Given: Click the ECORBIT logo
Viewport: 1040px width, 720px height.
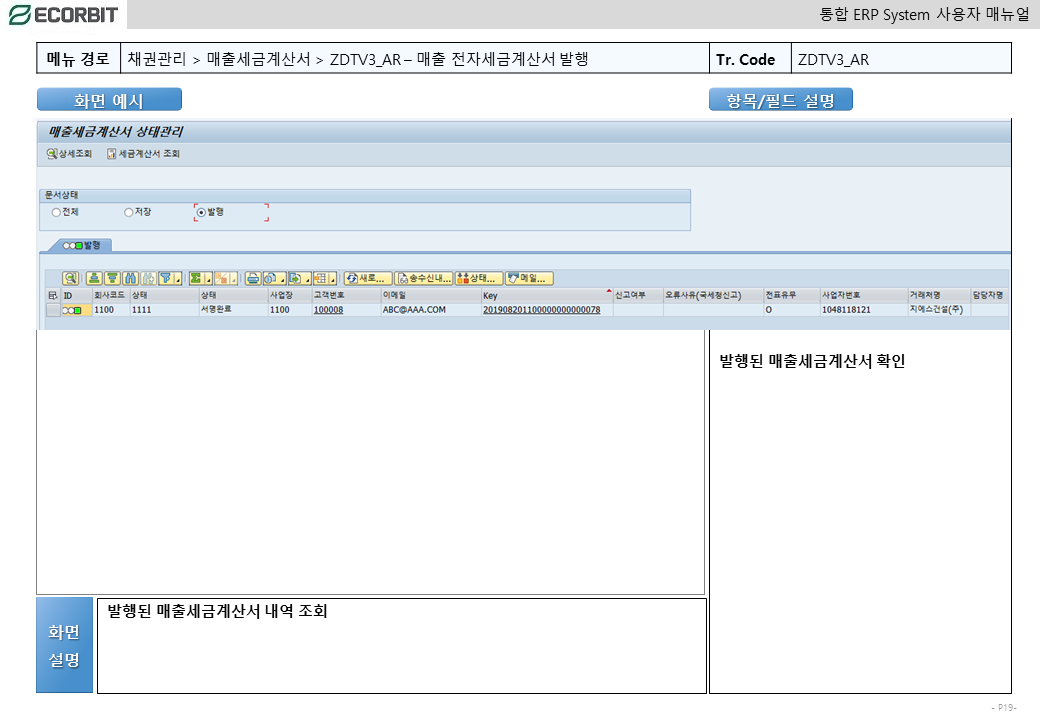Looking at the screenshot, I should 64,15.
